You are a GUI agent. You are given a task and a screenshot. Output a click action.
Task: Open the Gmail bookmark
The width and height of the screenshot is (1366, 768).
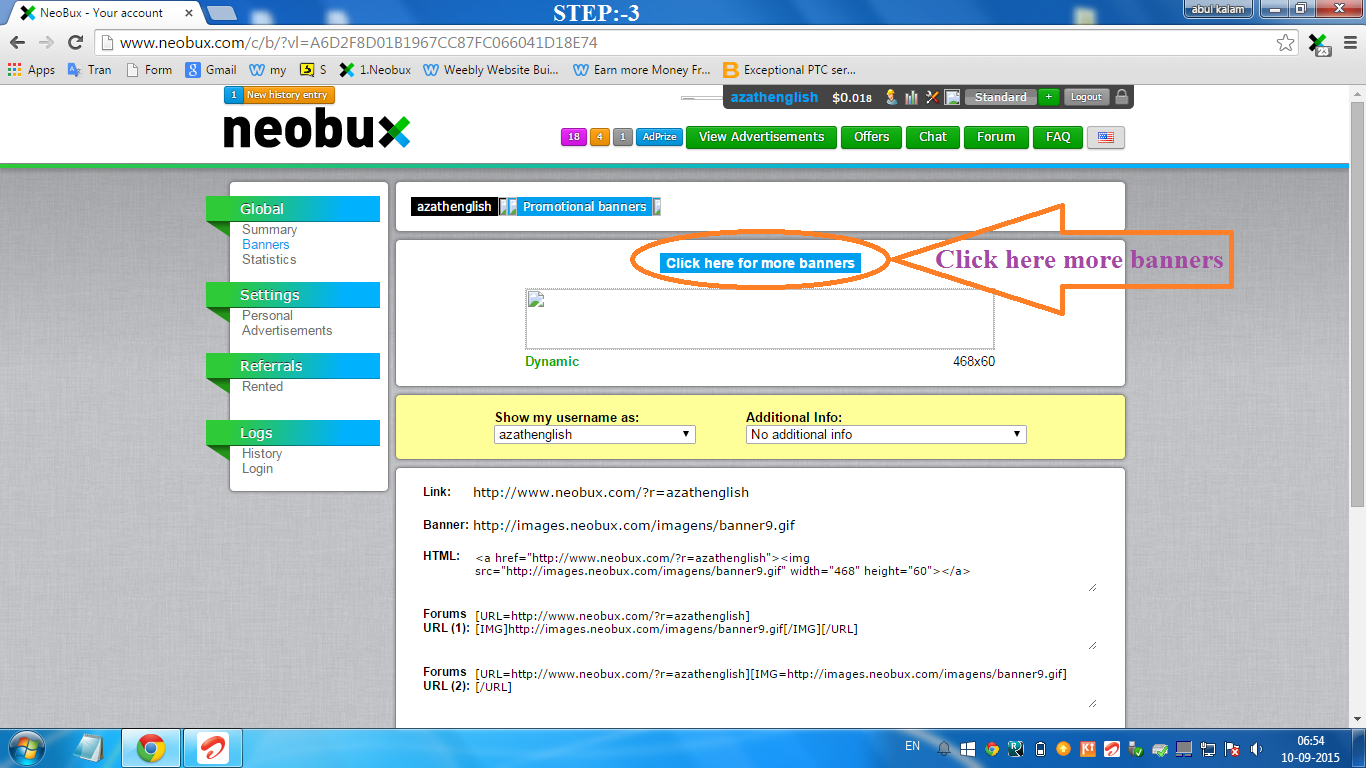[x=211, y=70]
